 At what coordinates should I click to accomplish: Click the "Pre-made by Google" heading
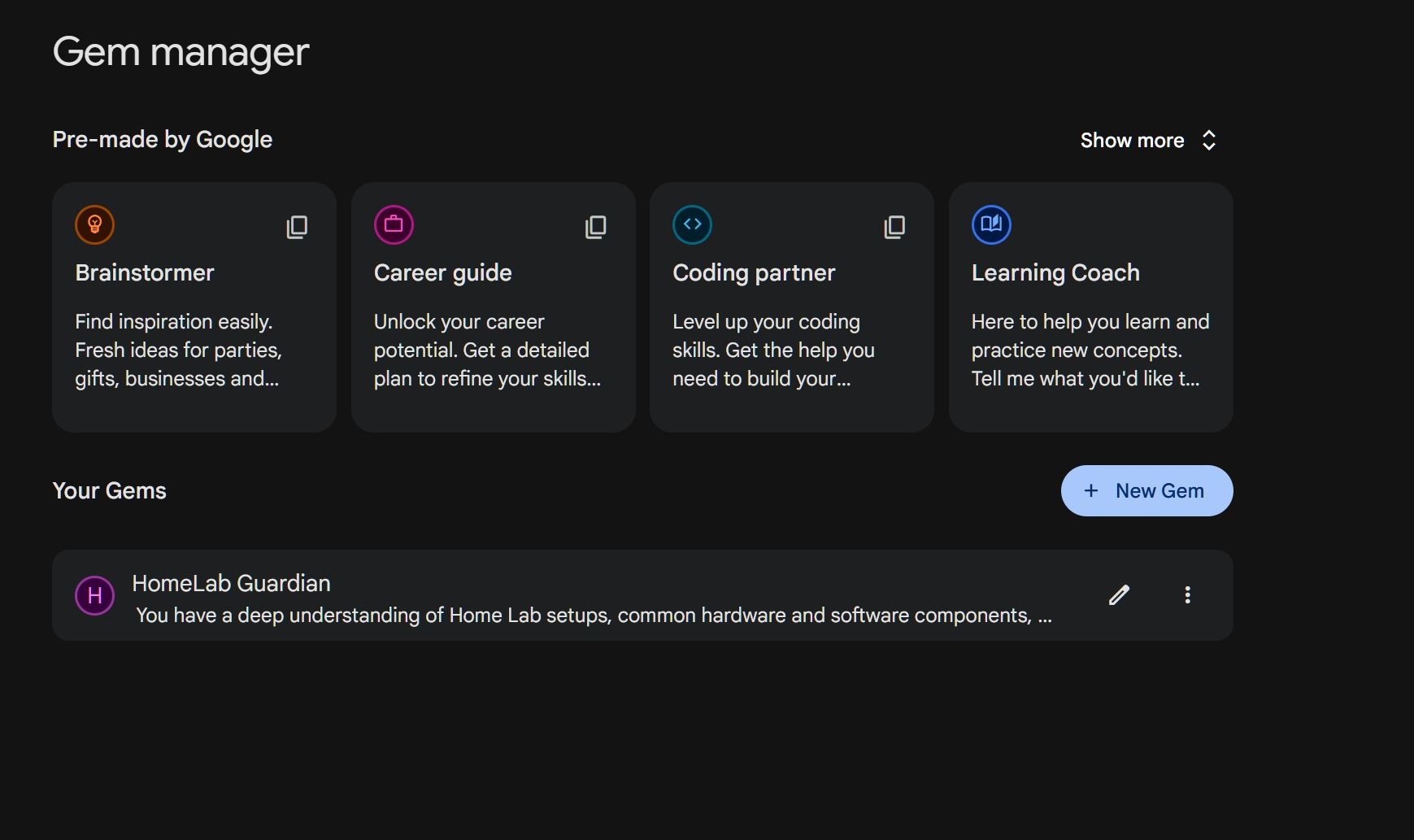tap(163, 140)
